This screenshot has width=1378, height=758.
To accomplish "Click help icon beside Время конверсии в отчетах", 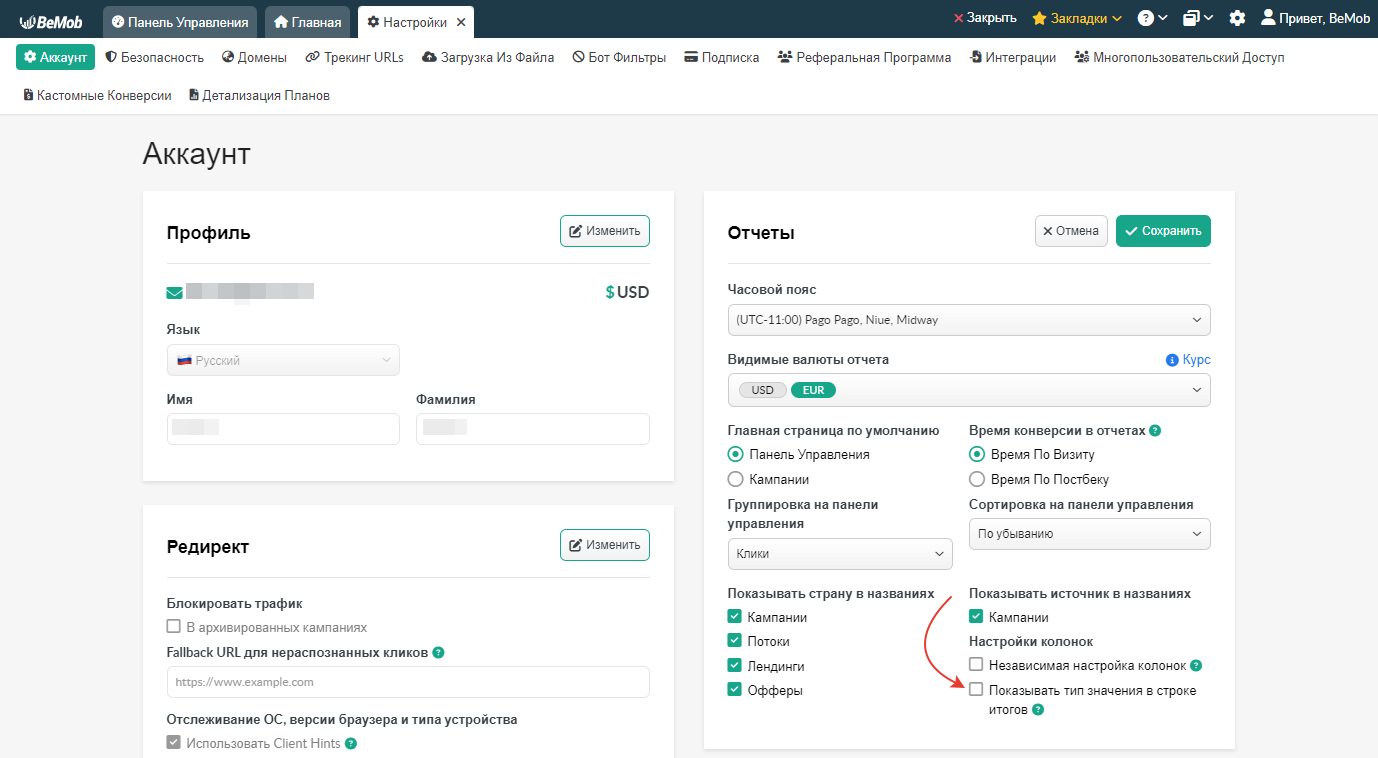I will pyautogui.click(x=1155, y=430).
